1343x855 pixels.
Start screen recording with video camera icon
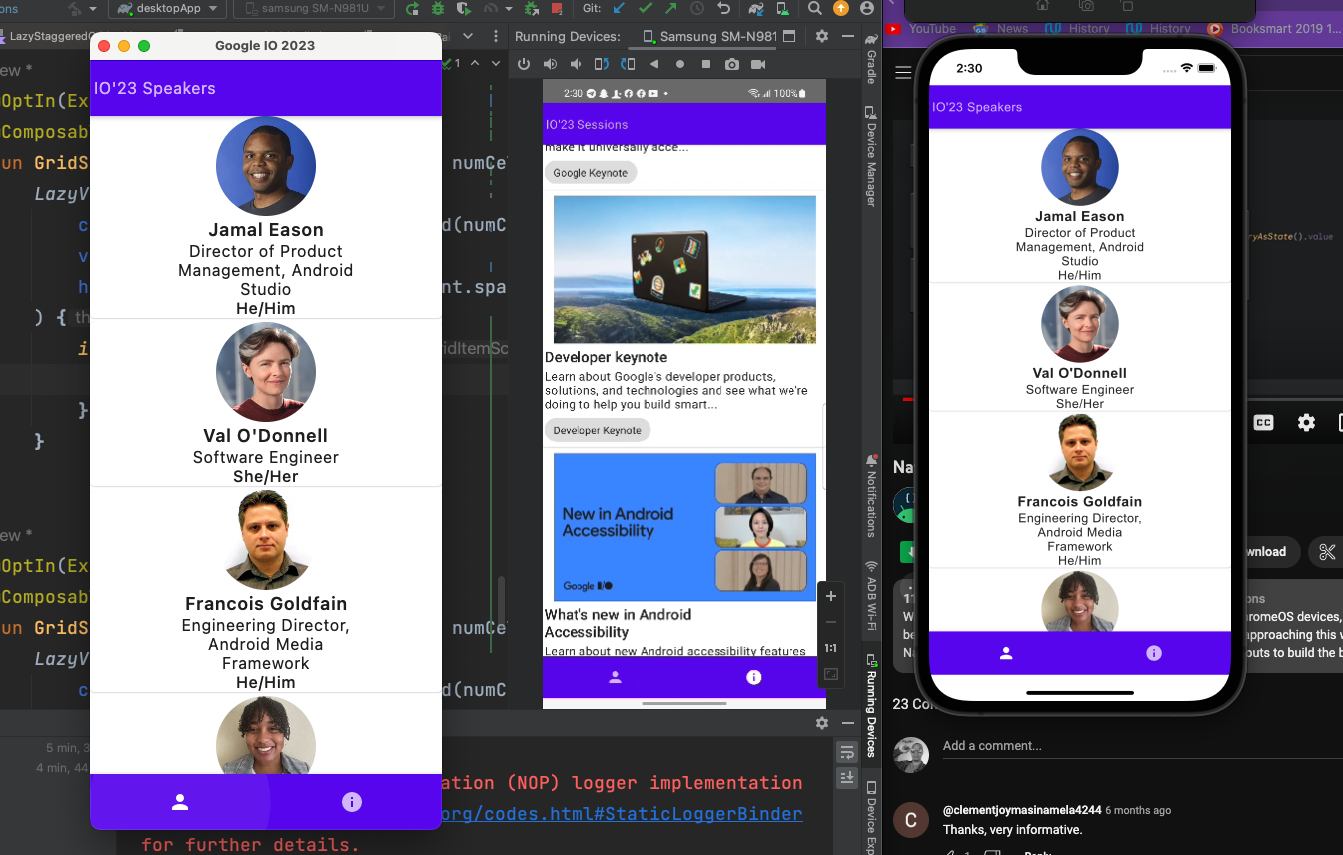[x=758, y=64]
